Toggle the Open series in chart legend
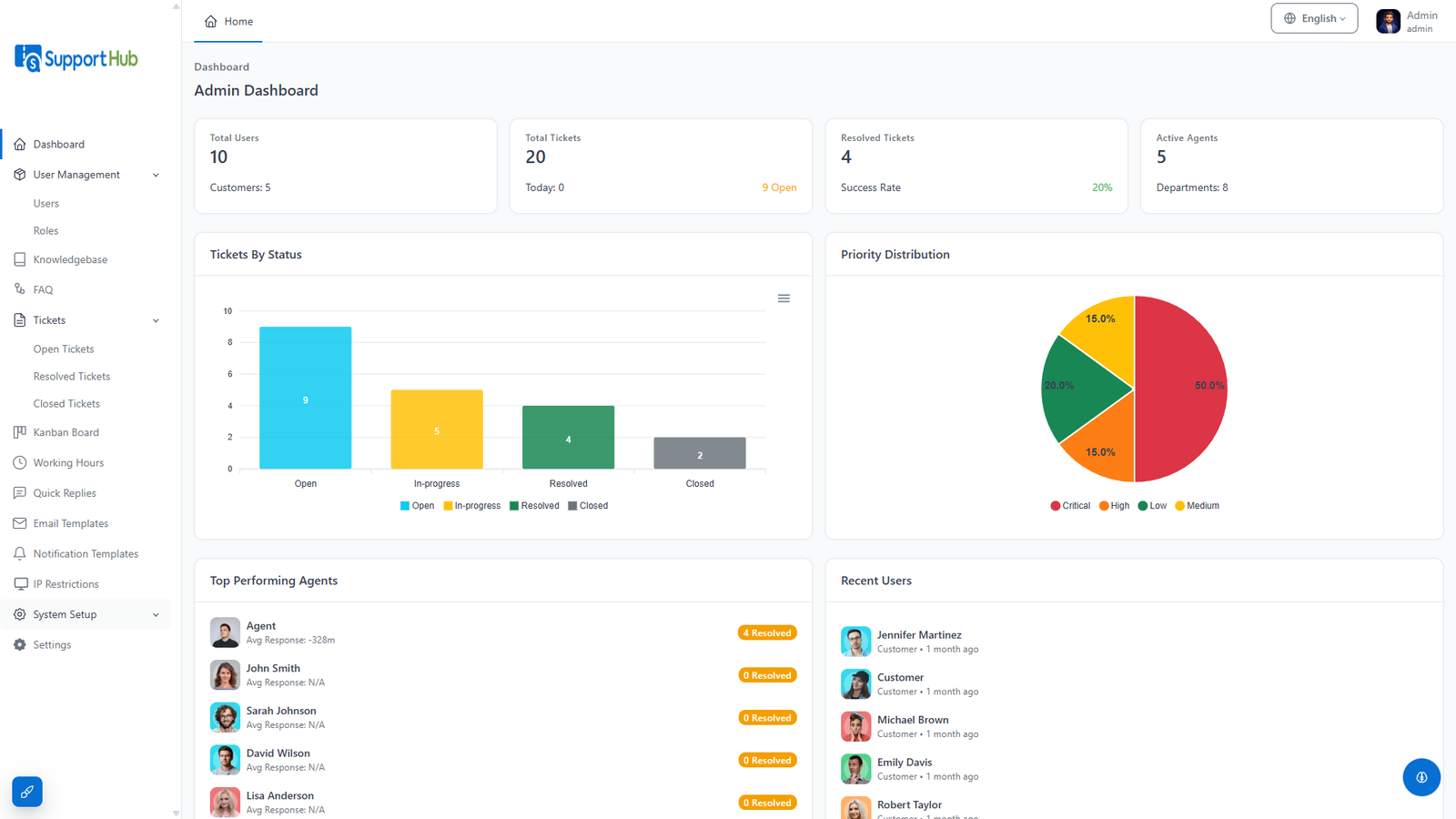Screen dimensions: 1456x819 click(x=418, y=506)
